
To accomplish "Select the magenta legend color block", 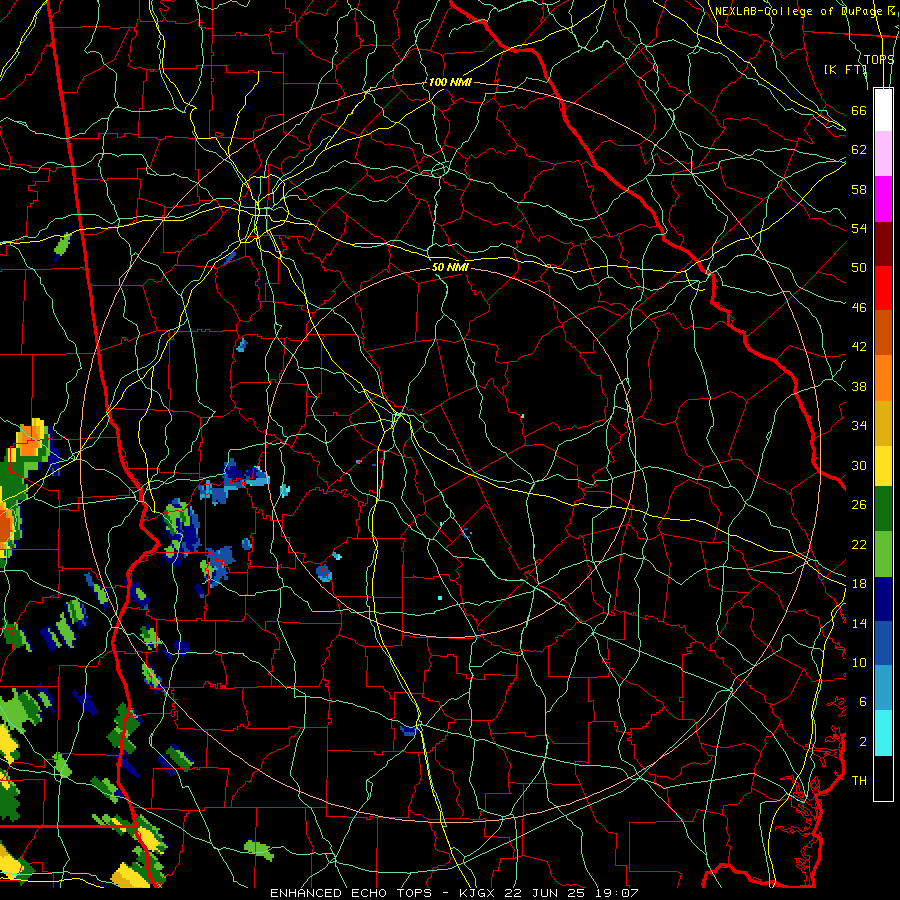I will coord(883,199).
